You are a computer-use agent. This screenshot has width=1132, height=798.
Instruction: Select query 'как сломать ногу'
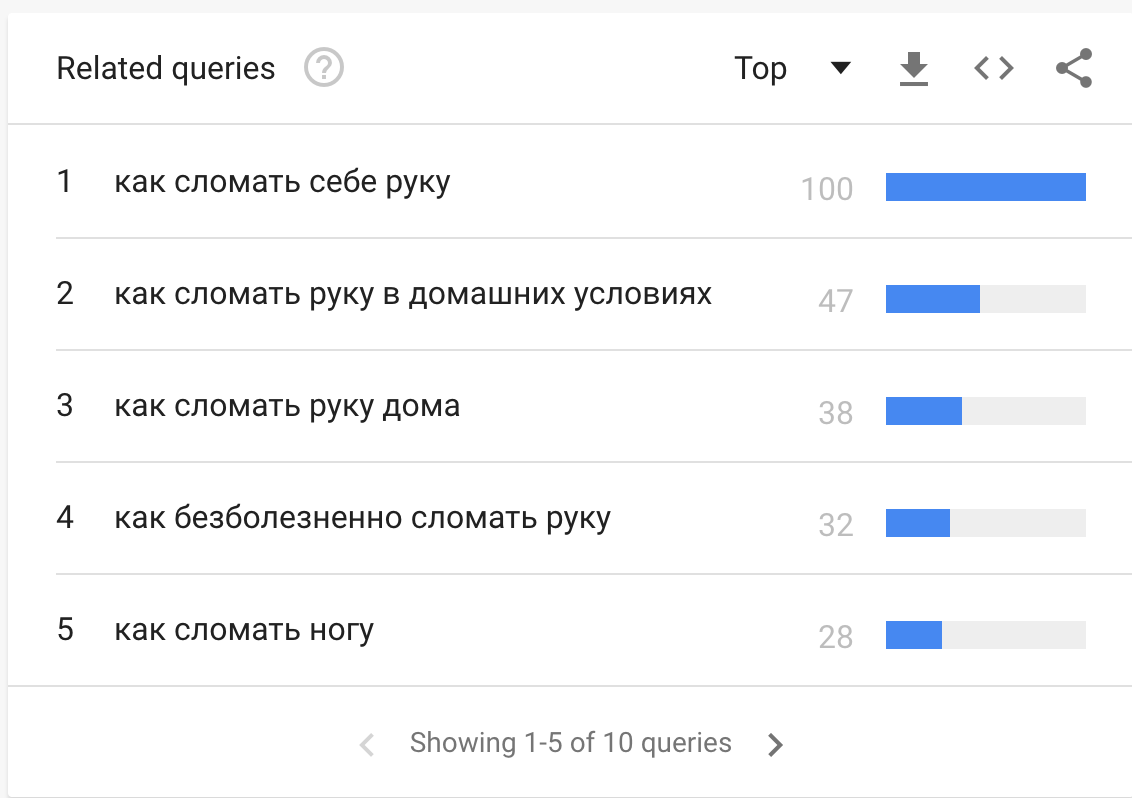click(244, 630)
